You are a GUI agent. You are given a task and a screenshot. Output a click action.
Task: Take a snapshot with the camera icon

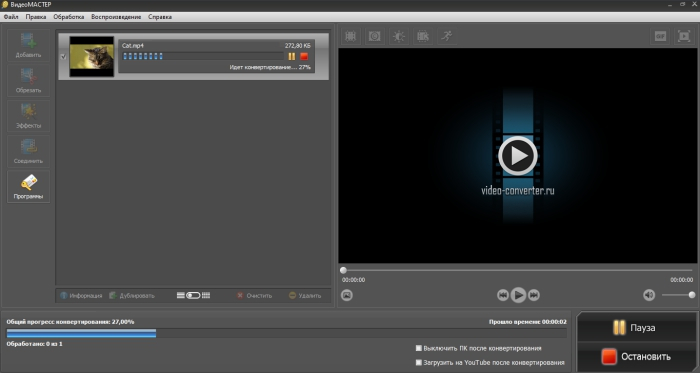(347, 295)
